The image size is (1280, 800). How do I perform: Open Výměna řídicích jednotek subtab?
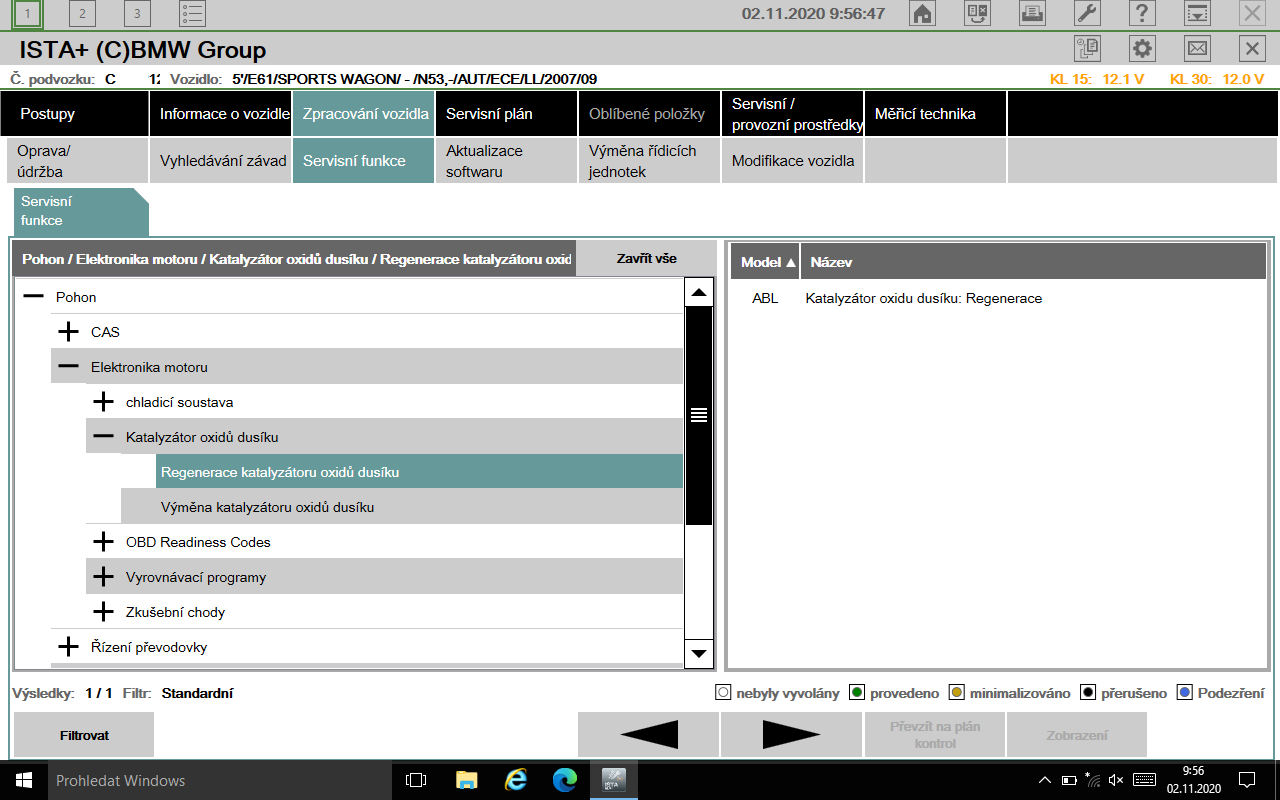coord(649,161)
